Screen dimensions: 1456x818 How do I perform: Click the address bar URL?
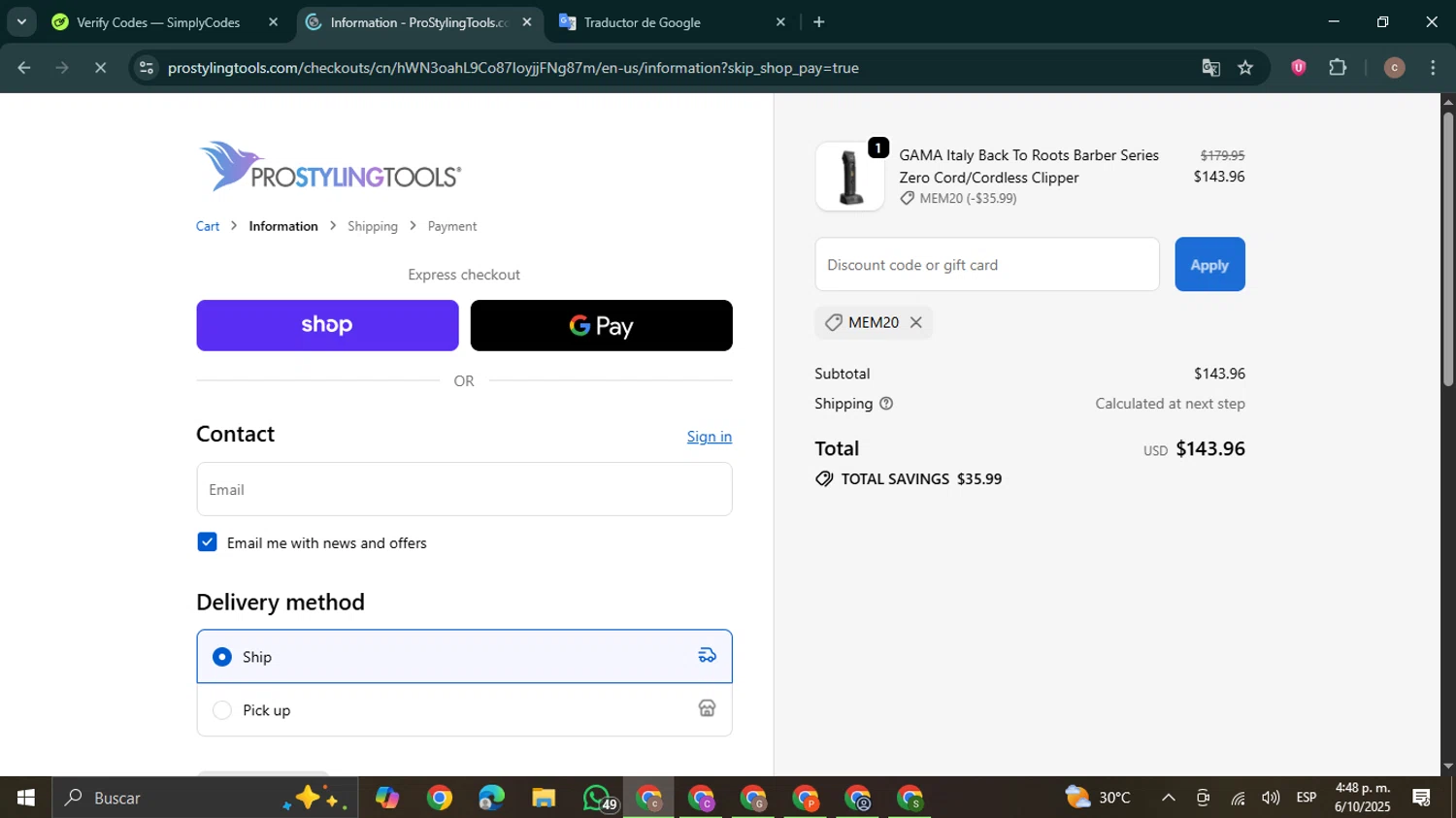pyautogui.click(x=513, y=68)
